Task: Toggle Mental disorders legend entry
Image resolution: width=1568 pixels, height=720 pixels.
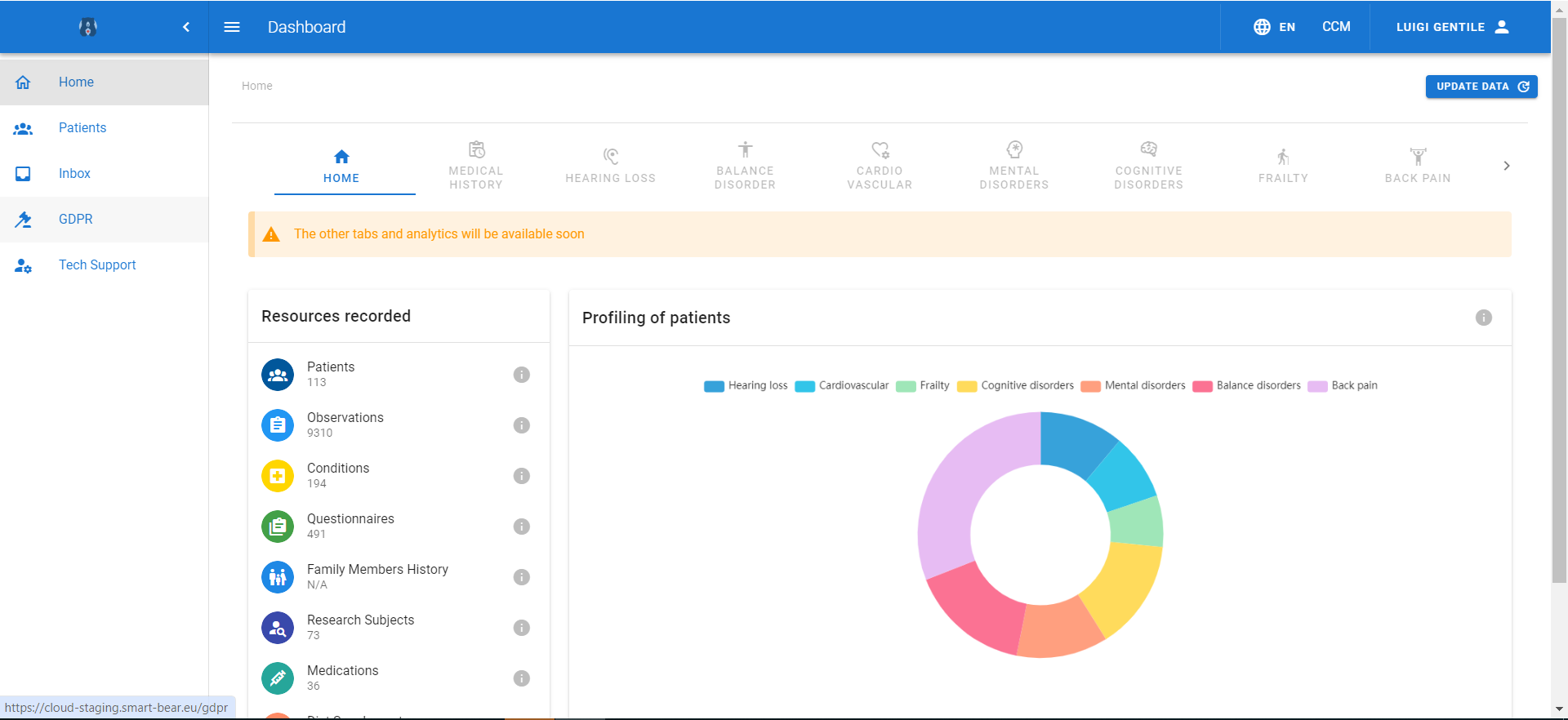Action: [1134, 386]
